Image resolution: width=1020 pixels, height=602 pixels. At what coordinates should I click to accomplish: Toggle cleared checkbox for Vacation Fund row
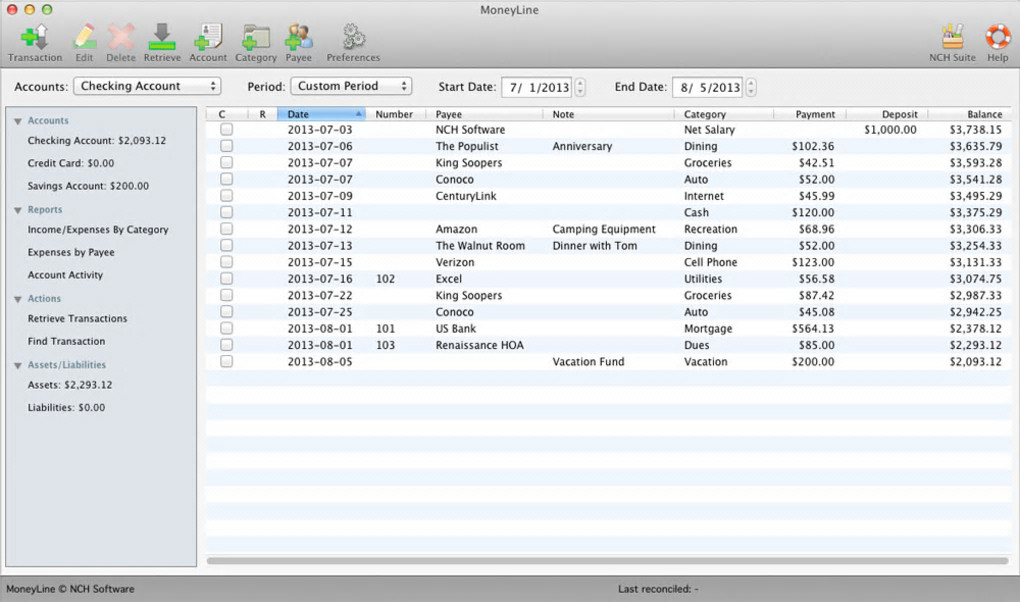point(227,362)
